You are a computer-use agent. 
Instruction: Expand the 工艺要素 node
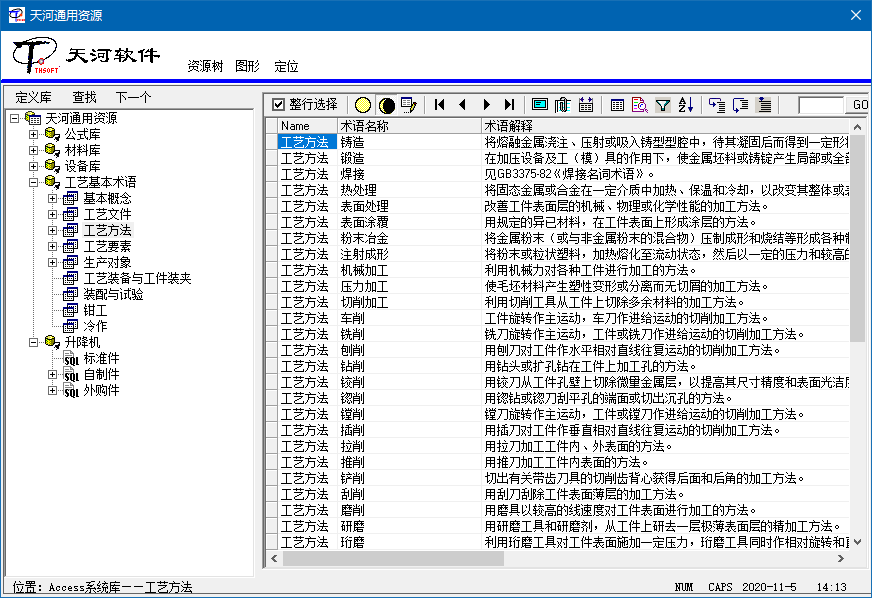click(52, 246)
